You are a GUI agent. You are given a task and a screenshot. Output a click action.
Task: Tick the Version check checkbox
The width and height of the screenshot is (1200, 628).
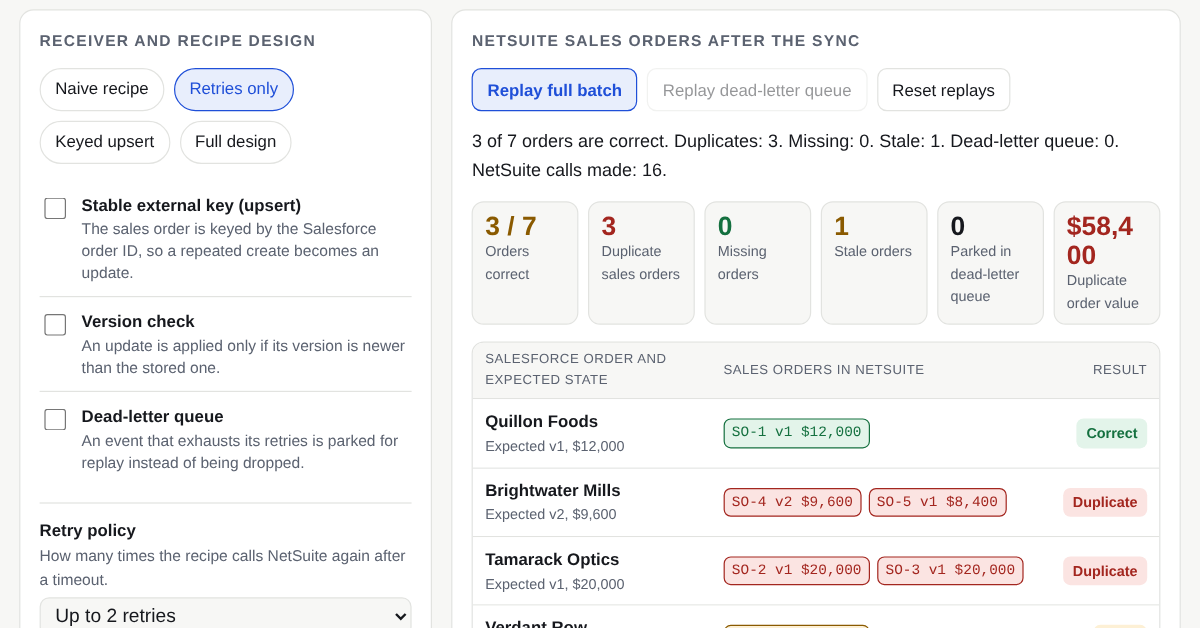point(55,324)
